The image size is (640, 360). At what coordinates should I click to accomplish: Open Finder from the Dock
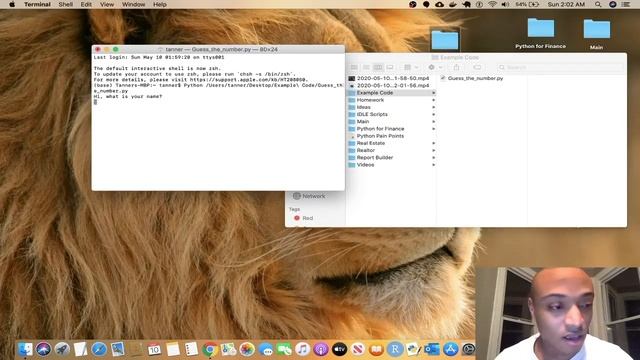point(25,349)
